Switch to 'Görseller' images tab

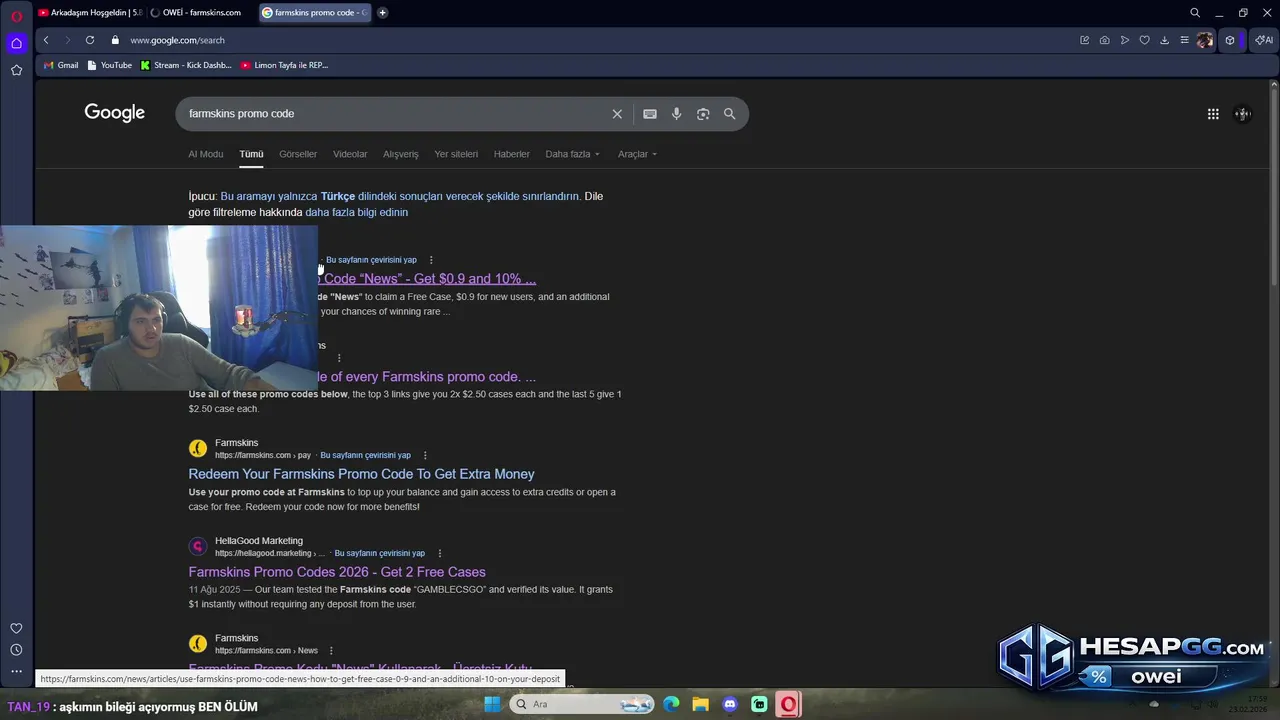298,154
